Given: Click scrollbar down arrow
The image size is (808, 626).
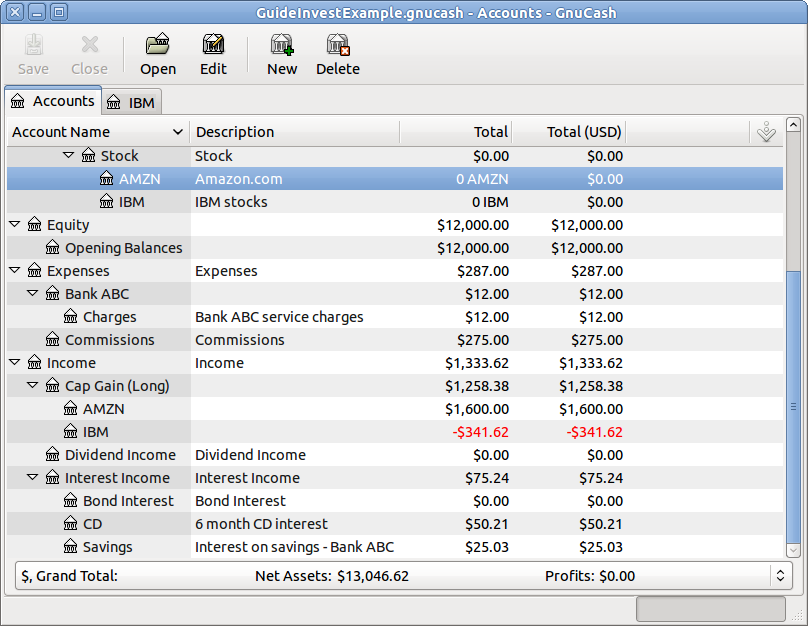Looking at the screenshot, I should [794, 550].
